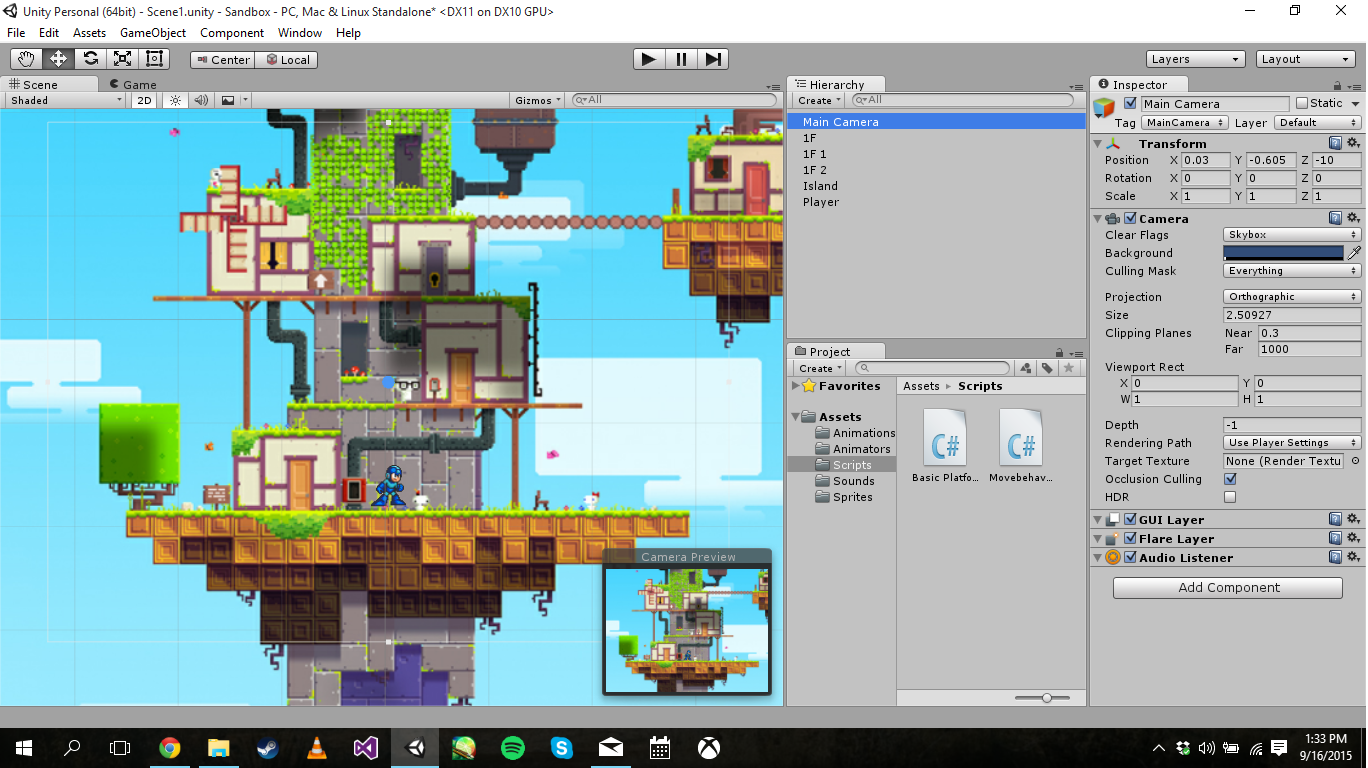Disable the Camera component checkbox
This screenshot has height=768, width=1368.
1130,218
